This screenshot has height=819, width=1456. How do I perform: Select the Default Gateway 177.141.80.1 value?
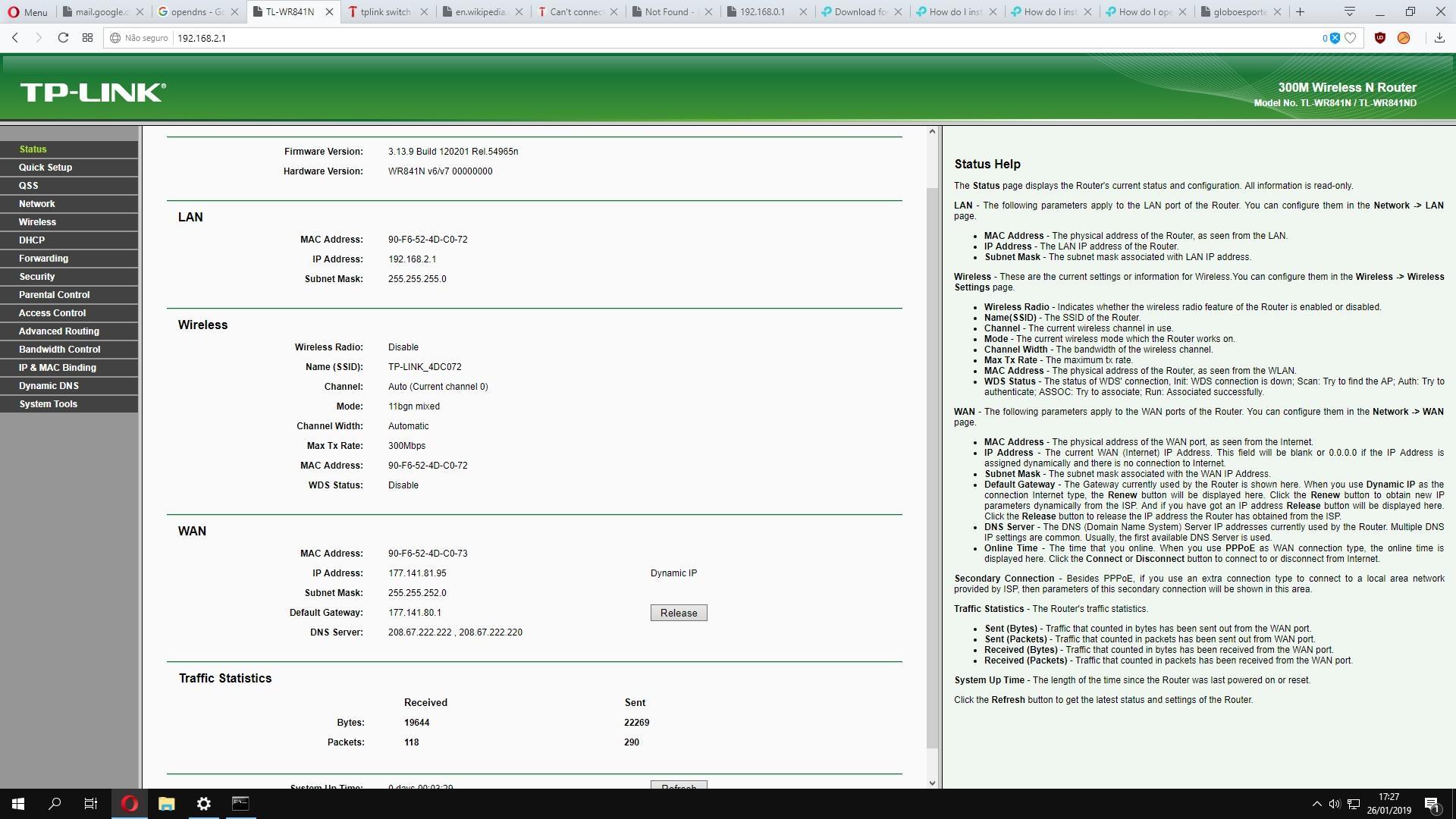pos(414,613)
